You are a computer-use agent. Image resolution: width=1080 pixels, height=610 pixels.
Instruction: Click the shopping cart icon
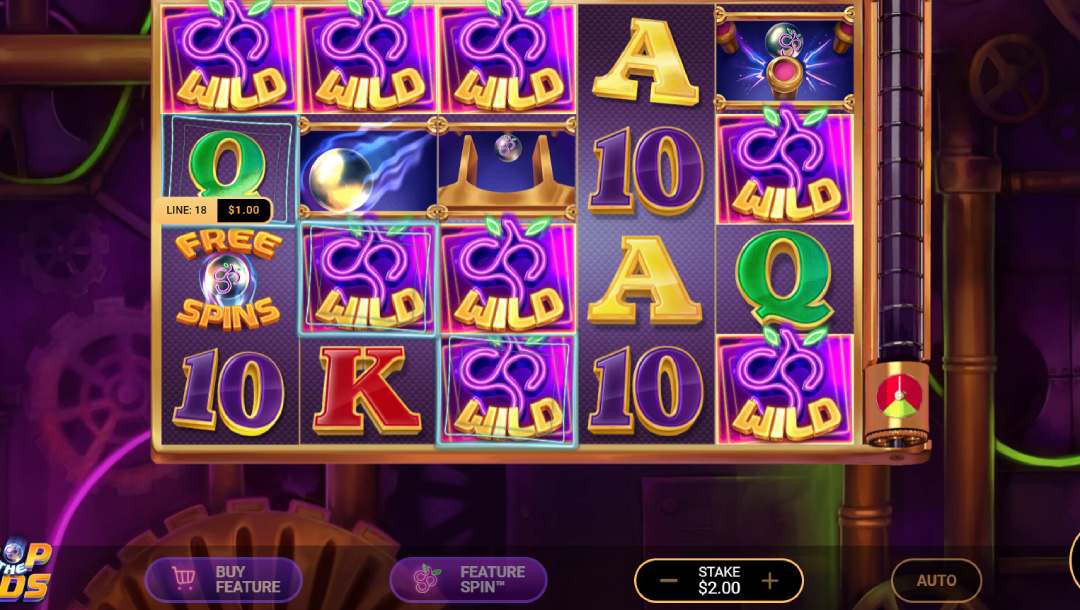click(x=183, y=579)
